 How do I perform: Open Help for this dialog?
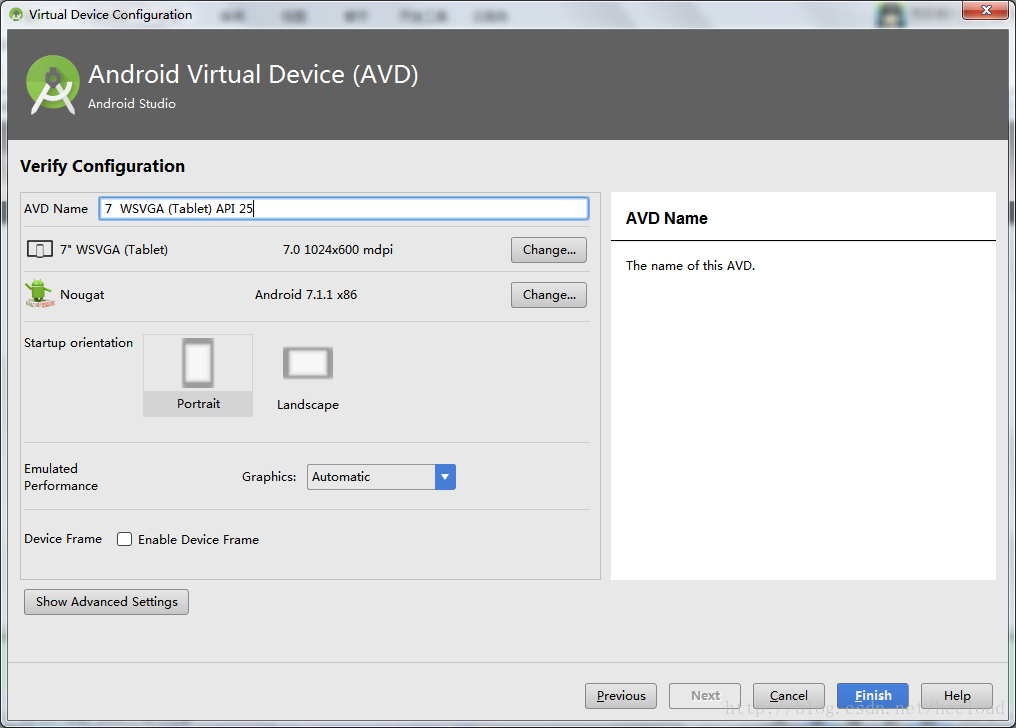(956, 696)
